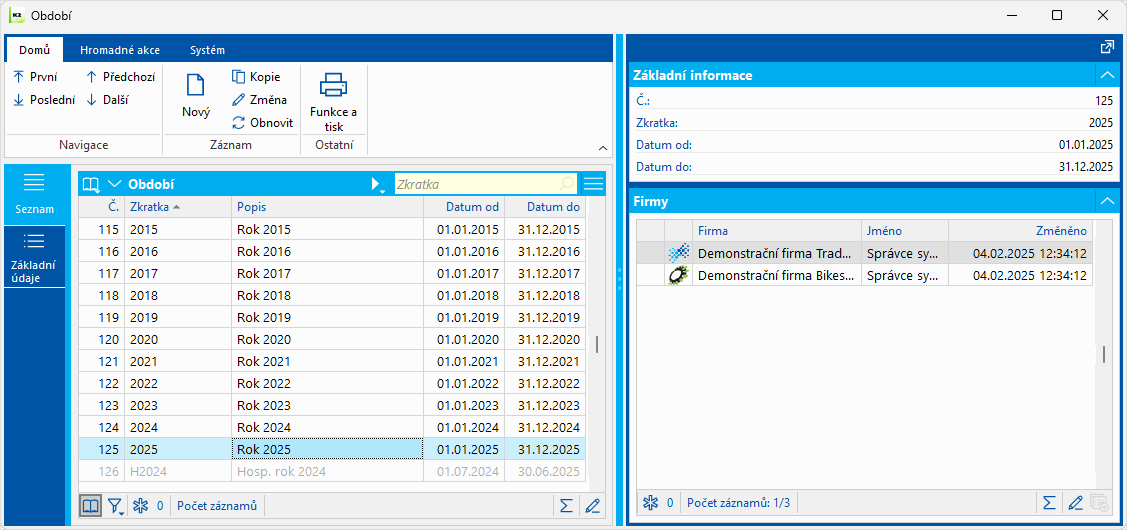The width and height of the screenshot is (1127, 530).
Task: Sort by the Datum od column header
Action: pos(464,207)
